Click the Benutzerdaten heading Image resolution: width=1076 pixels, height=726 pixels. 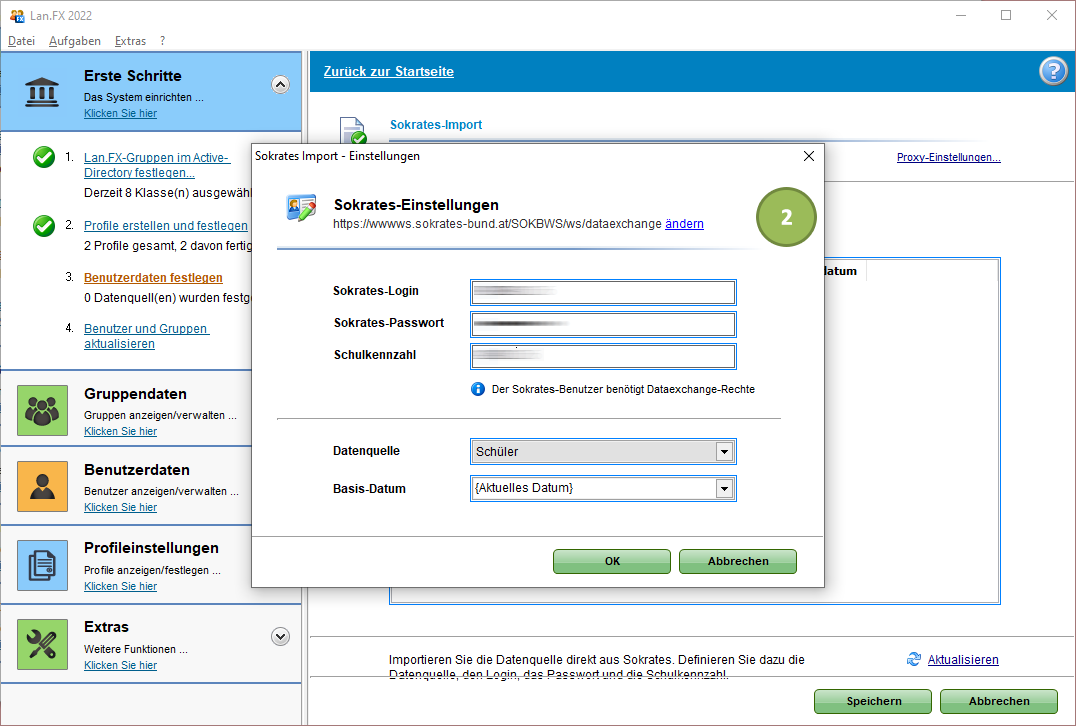coord(137,470)
